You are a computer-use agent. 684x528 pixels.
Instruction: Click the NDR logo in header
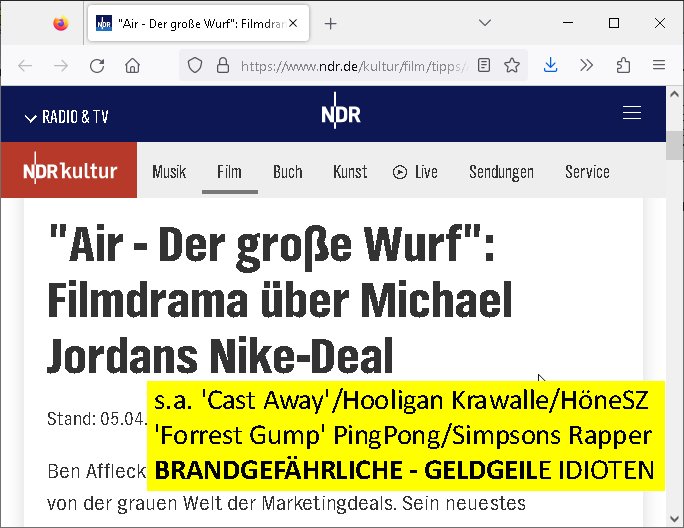341,113
